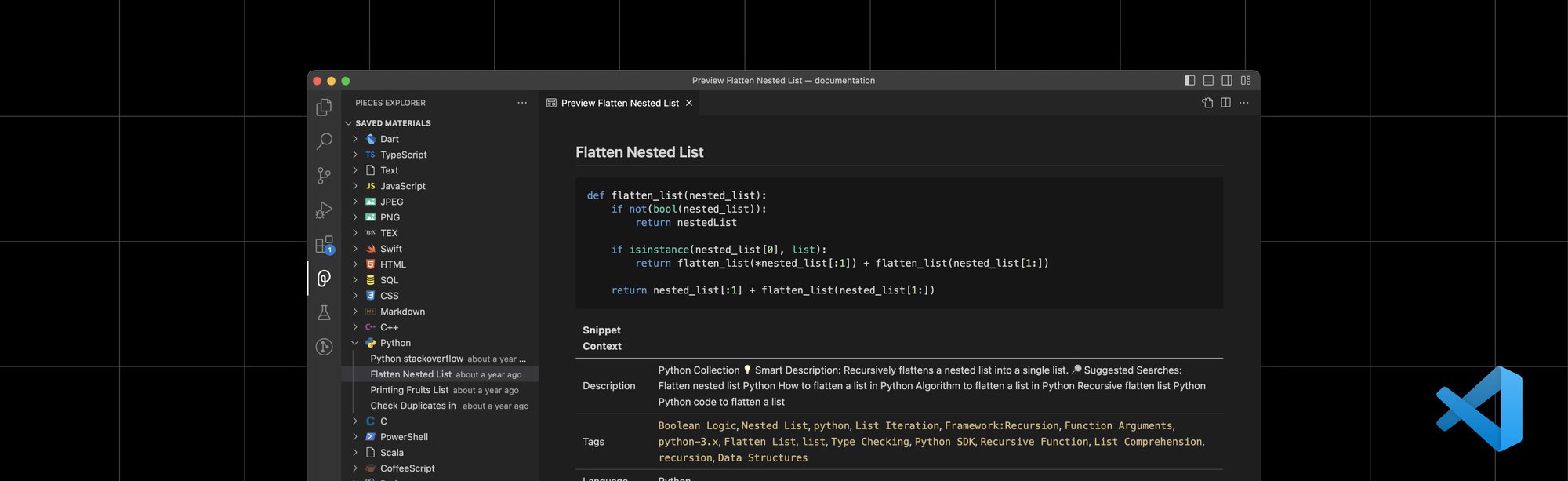1568x481 pixels.
Task: Toggle the secondary side bar
Action: point(1227,81)
